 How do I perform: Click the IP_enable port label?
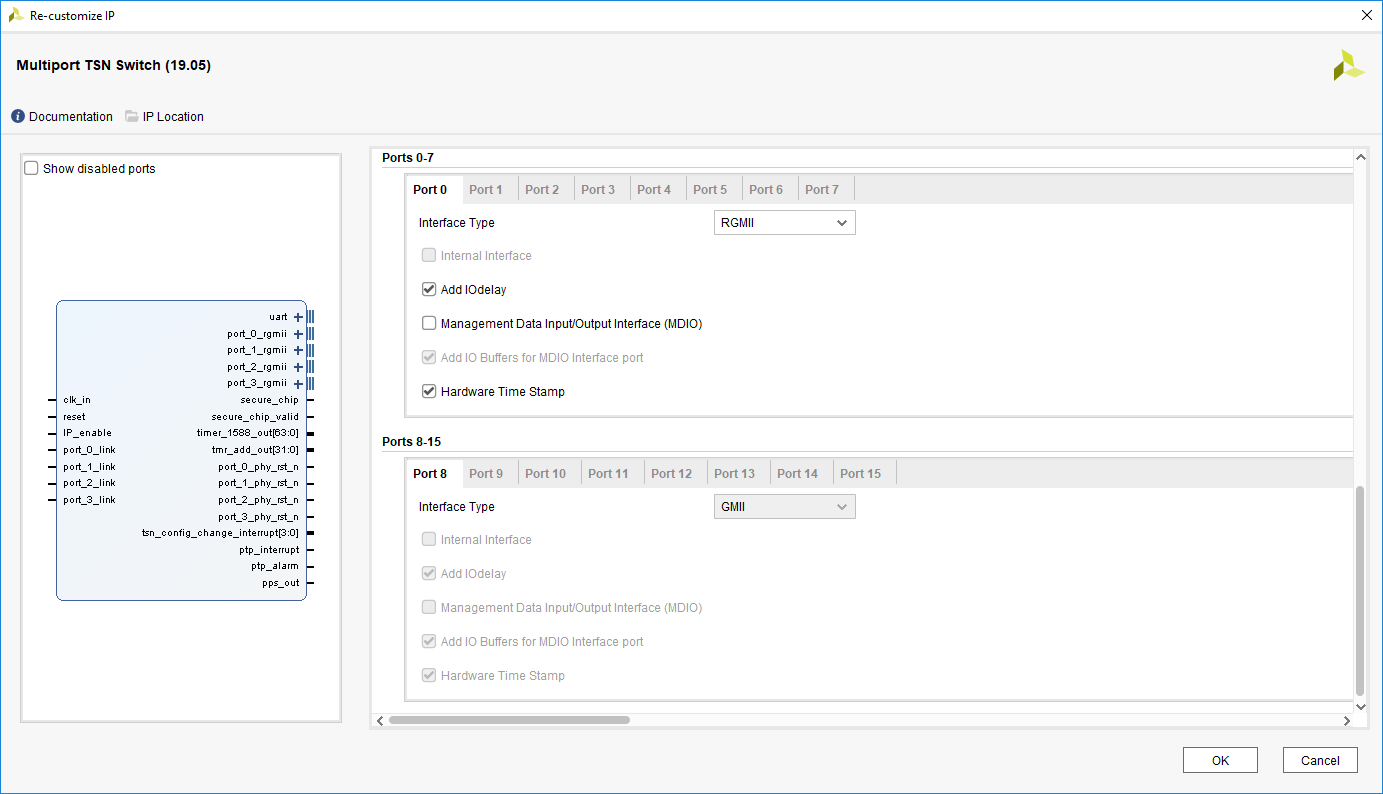(87, 433)
